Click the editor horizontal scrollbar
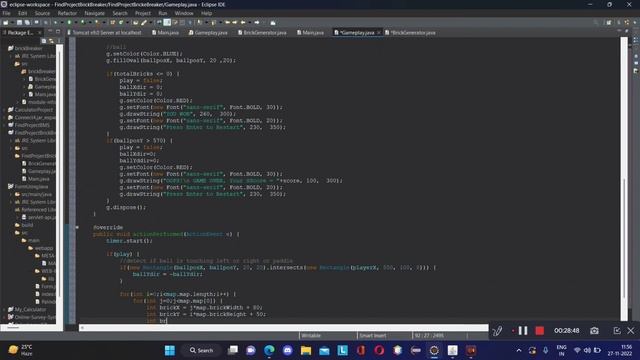640x360 pixels. pyautogui.click(x=284, y=327)
